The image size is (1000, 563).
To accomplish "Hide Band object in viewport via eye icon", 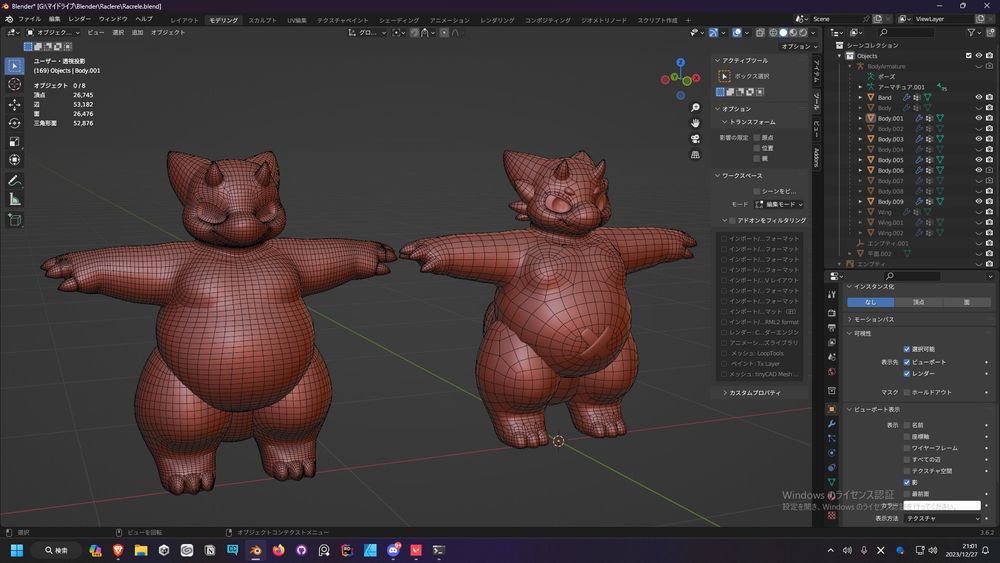I will click(978, 98).
